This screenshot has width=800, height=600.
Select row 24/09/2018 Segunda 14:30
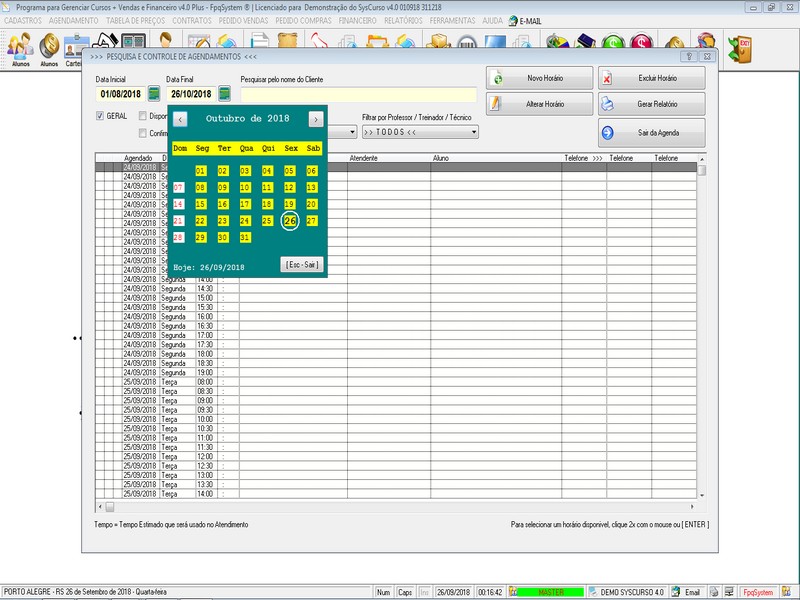coord(395,289)
